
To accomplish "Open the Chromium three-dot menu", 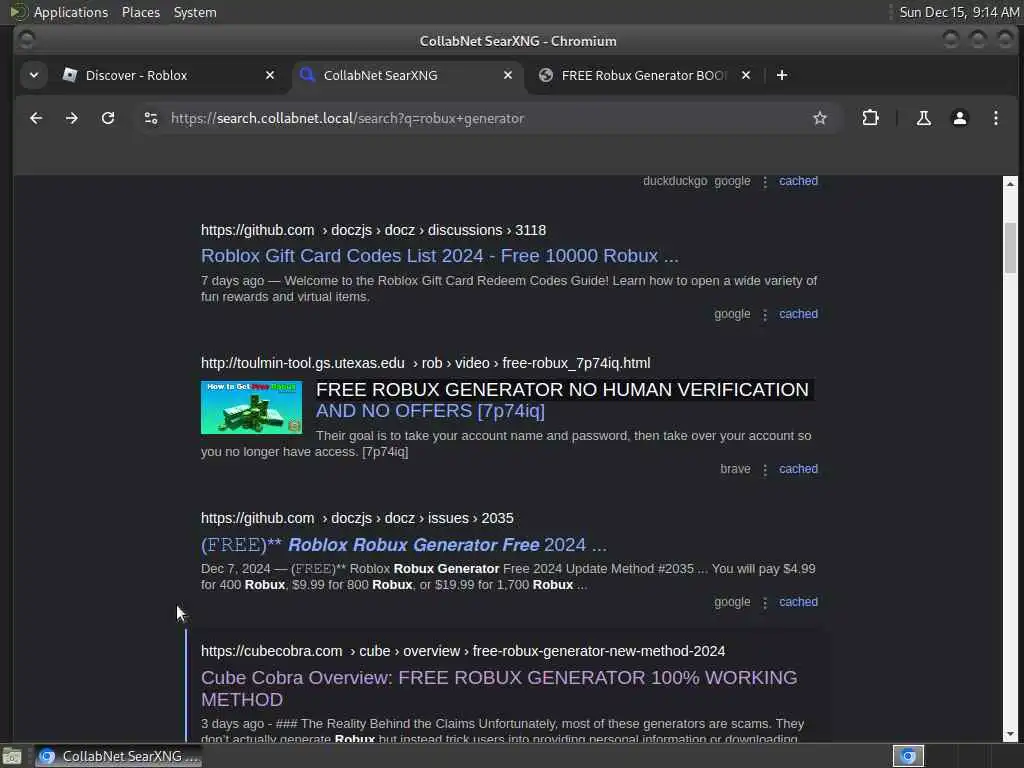I will 995,118.
